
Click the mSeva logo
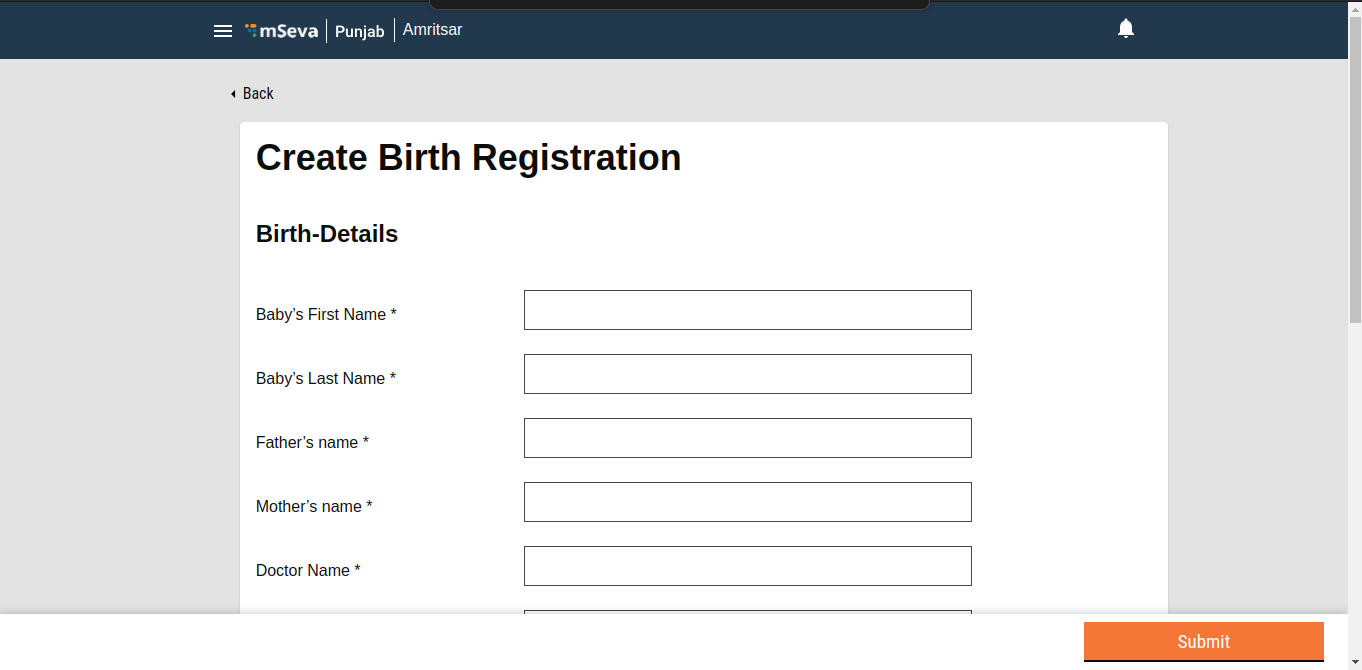point(282,31)
